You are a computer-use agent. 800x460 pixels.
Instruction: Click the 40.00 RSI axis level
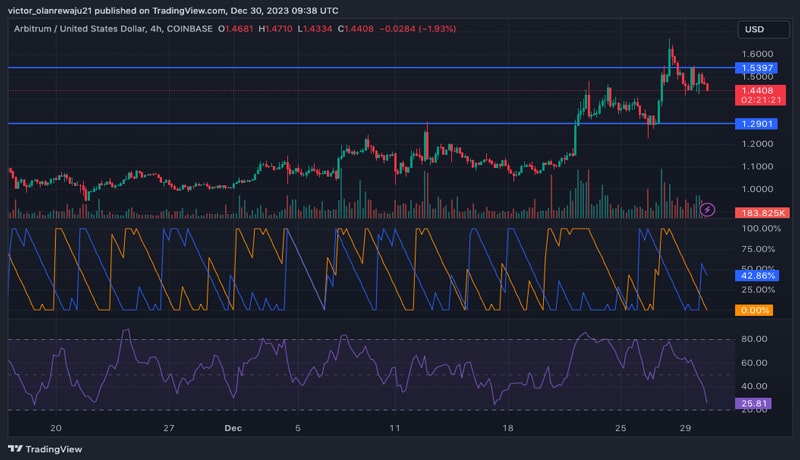[754, 386]
